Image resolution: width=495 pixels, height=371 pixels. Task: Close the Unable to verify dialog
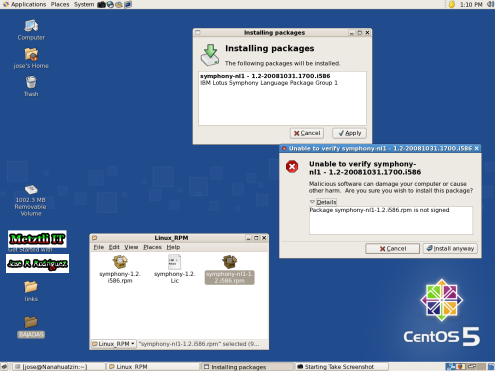[477, 148]
